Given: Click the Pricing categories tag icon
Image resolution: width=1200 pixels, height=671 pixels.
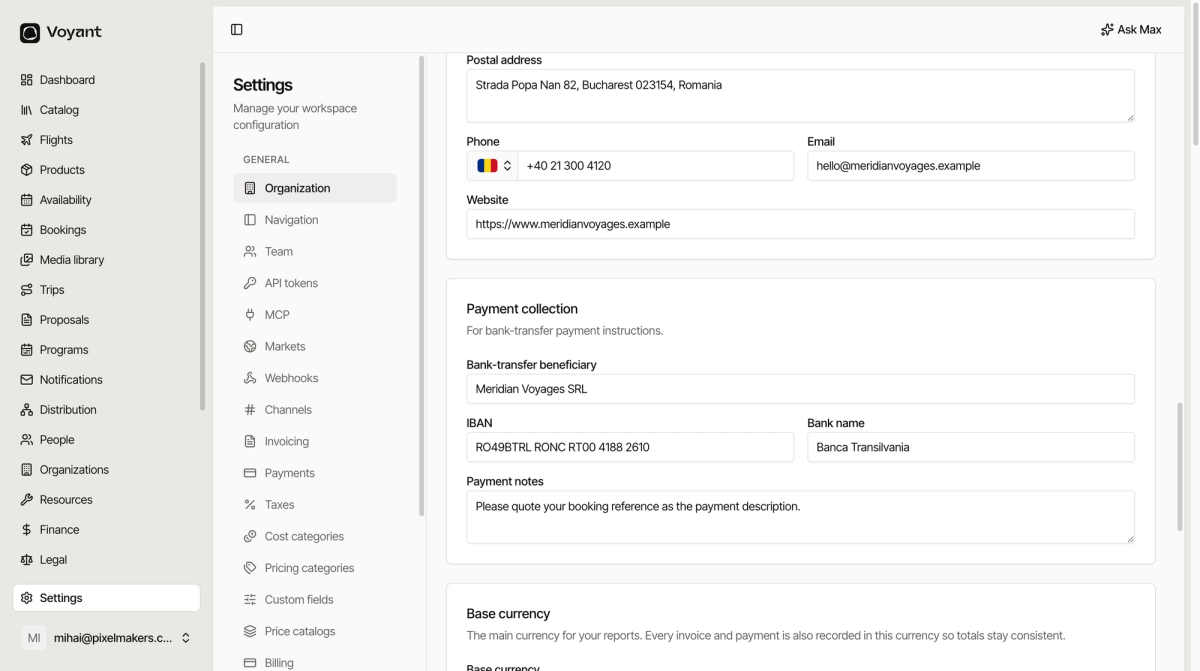Looking at the screenshot, I should (x=250, y=568).
